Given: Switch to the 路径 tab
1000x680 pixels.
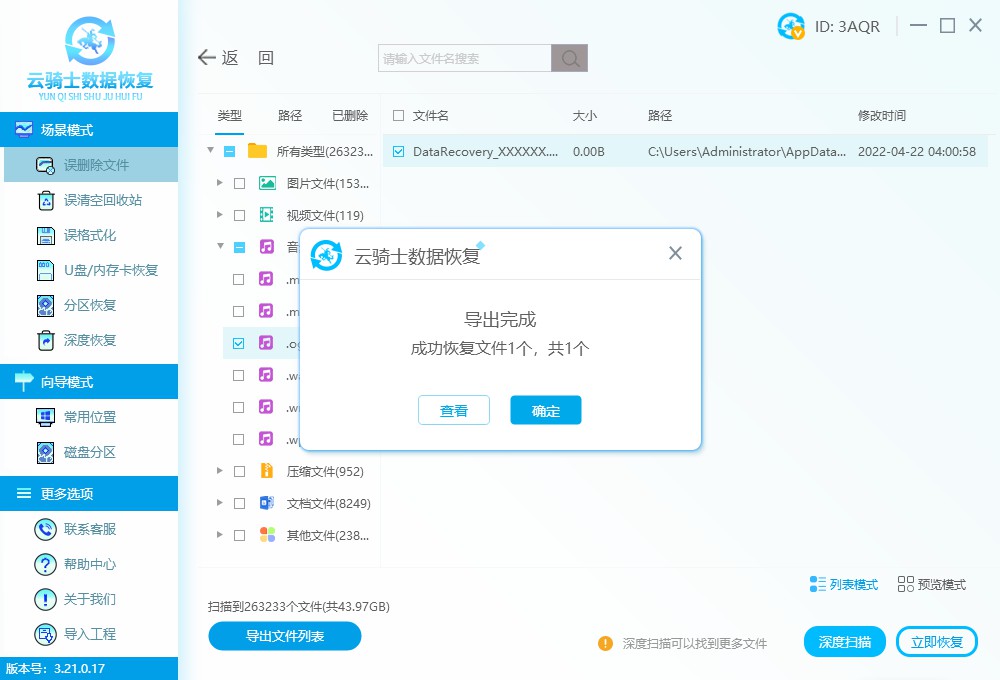Looking at the screenshot, I should [x=289, y=115].
